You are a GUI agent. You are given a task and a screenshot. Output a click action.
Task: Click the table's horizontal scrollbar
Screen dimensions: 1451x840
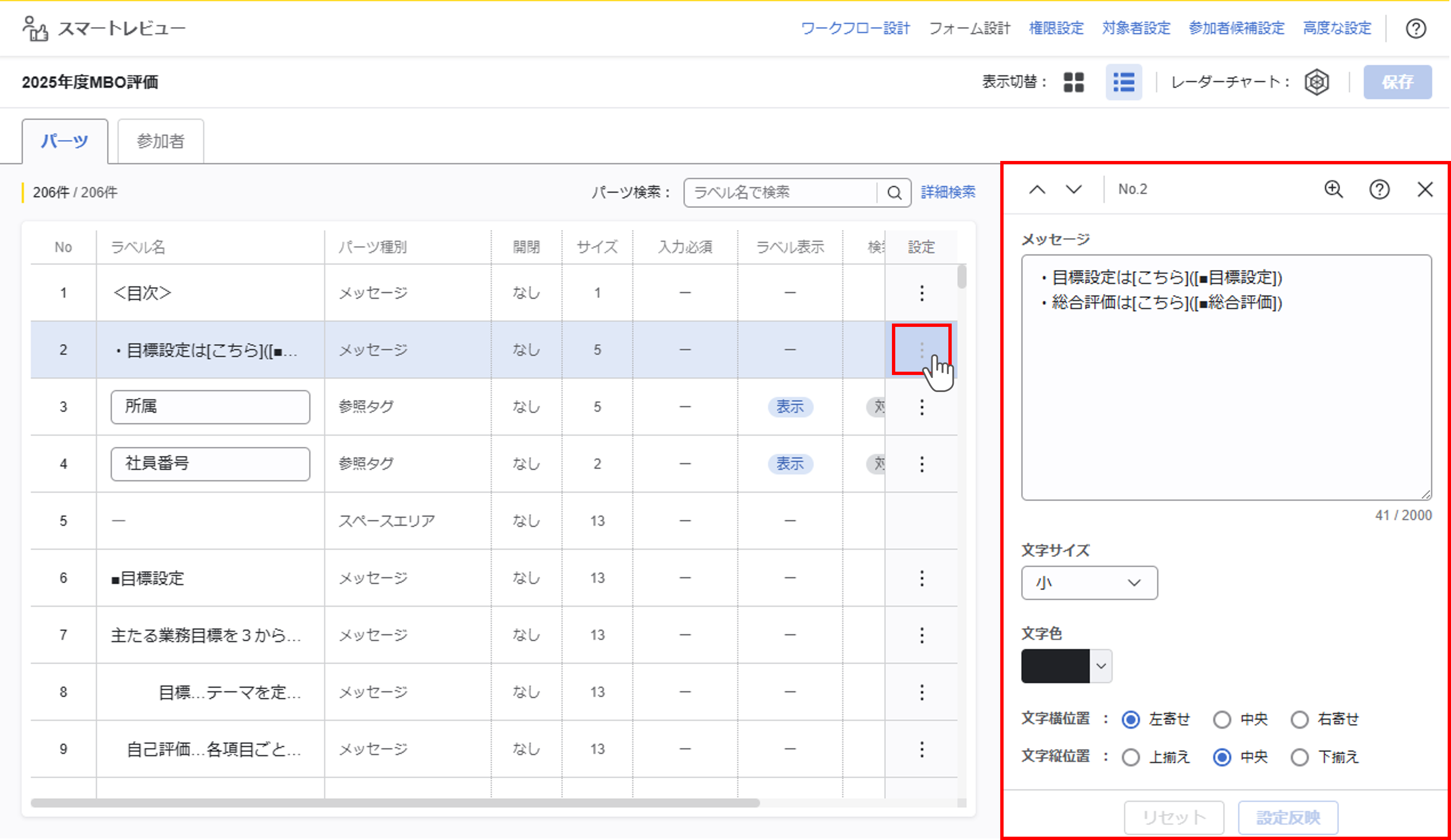click(x=395, y=803)
